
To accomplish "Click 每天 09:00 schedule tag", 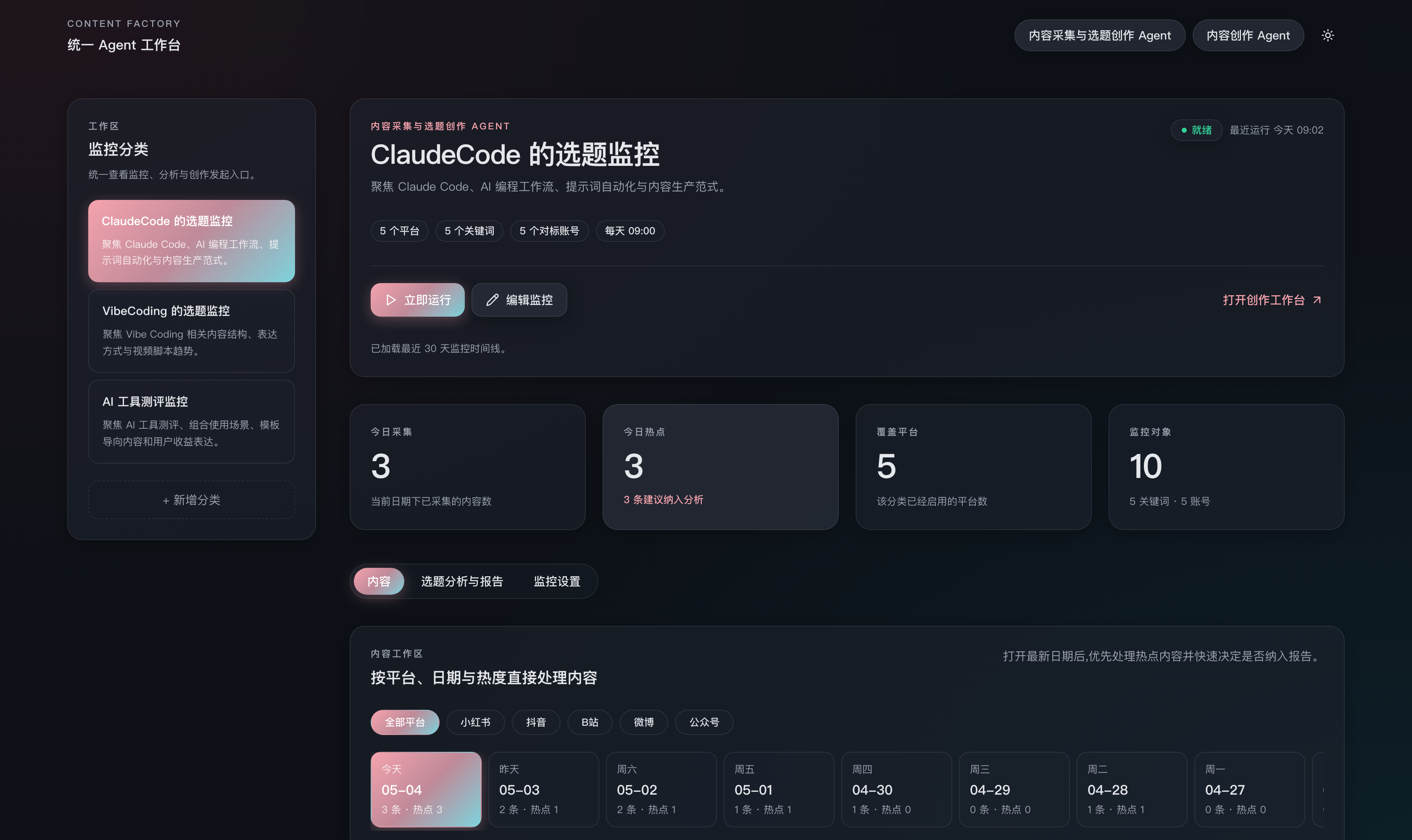I will click(x=630, y=231).
